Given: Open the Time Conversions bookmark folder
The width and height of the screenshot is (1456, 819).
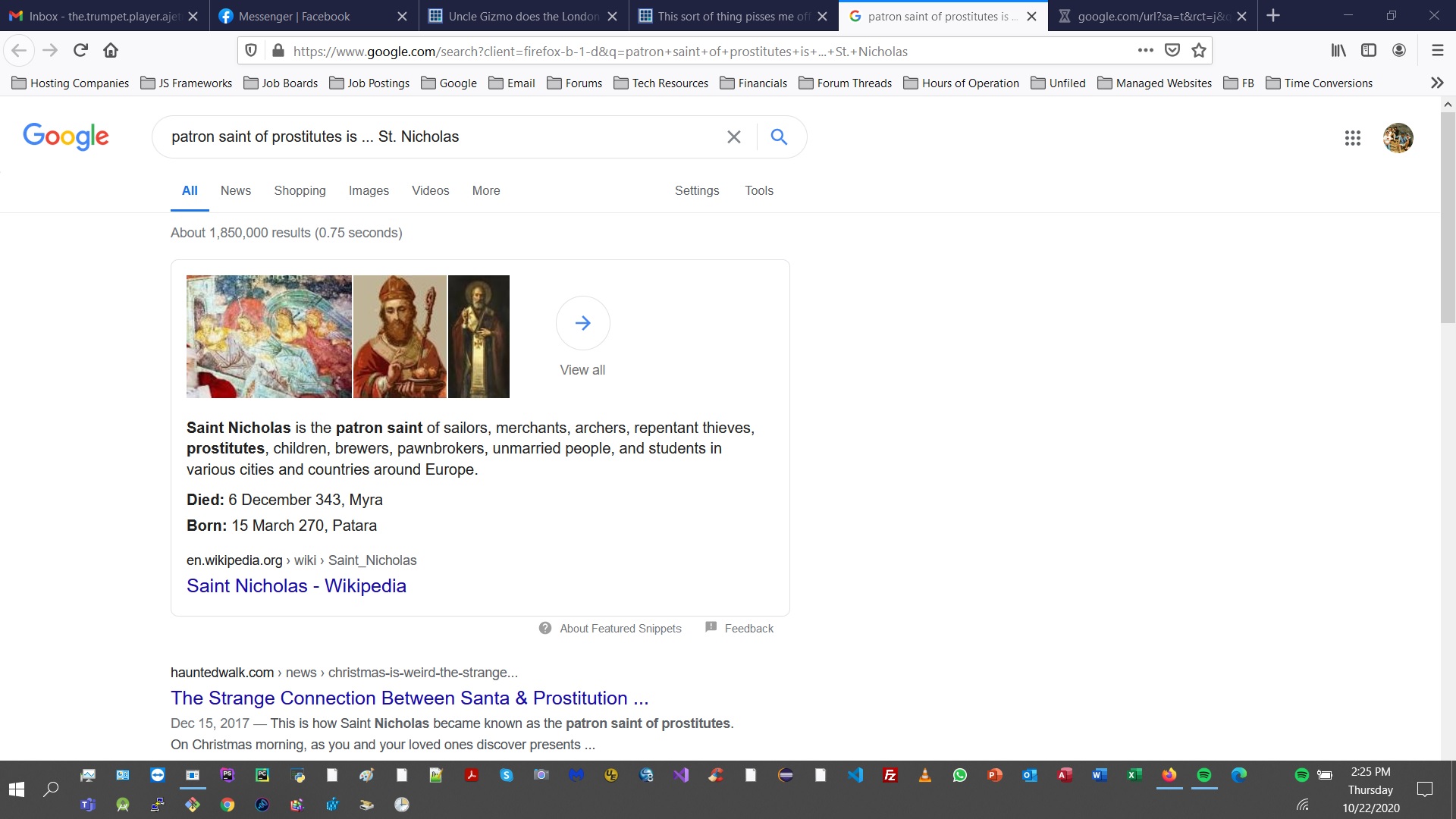Looking at the screenshot, I should coord(1319,83).
